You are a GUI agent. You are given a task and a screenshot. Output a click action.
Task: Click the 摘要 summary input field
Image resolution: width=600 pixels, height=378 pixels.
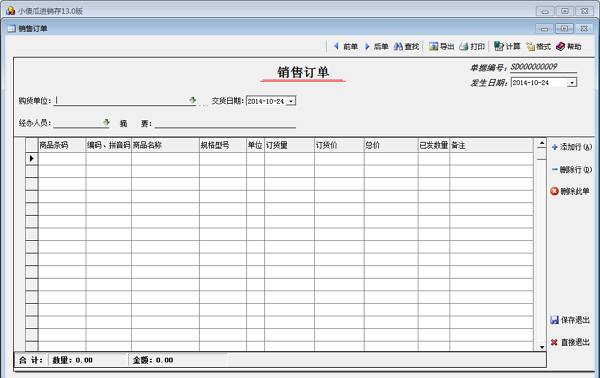point(225,123)
